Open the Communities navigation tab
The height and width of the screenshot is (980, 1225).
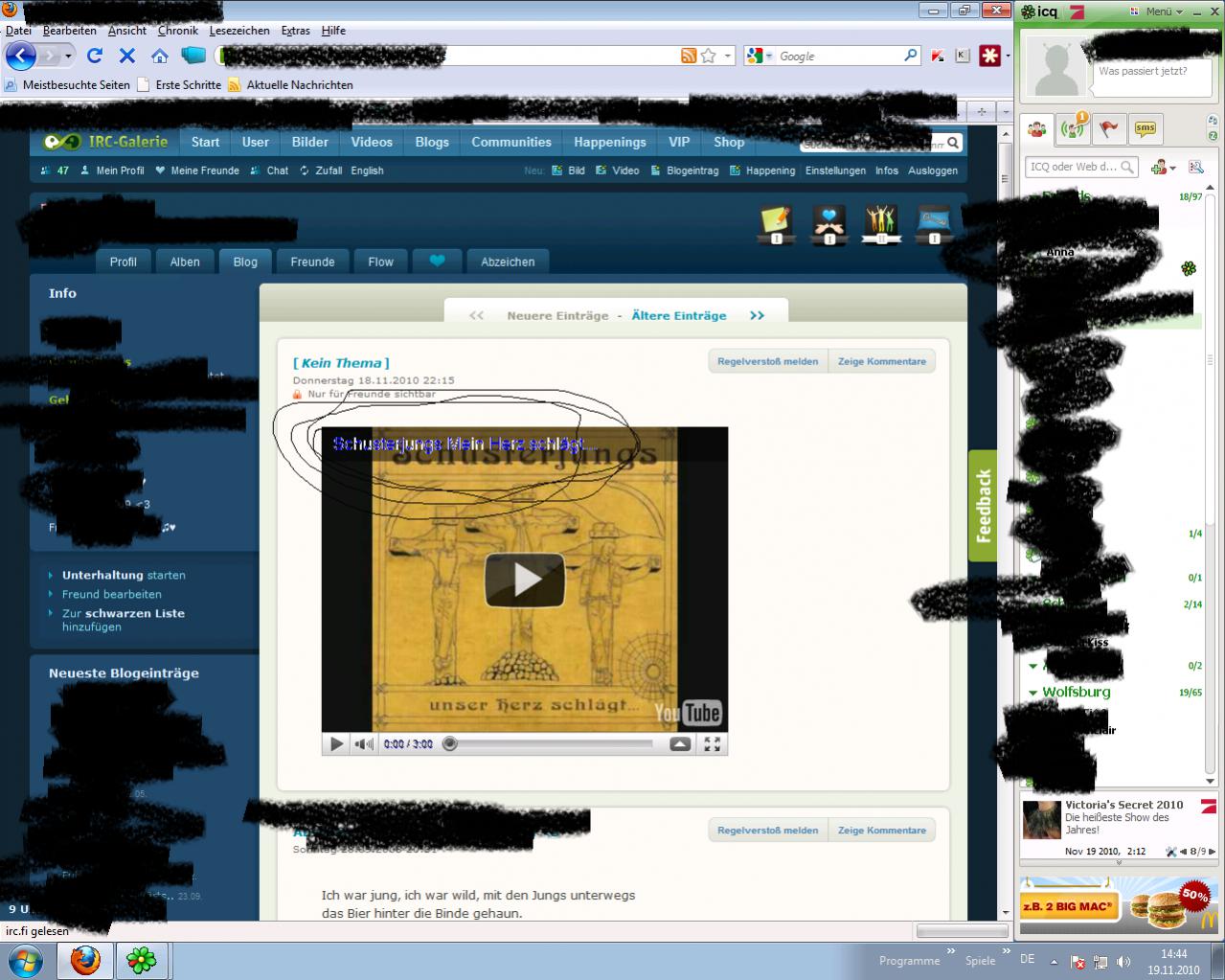511,142
